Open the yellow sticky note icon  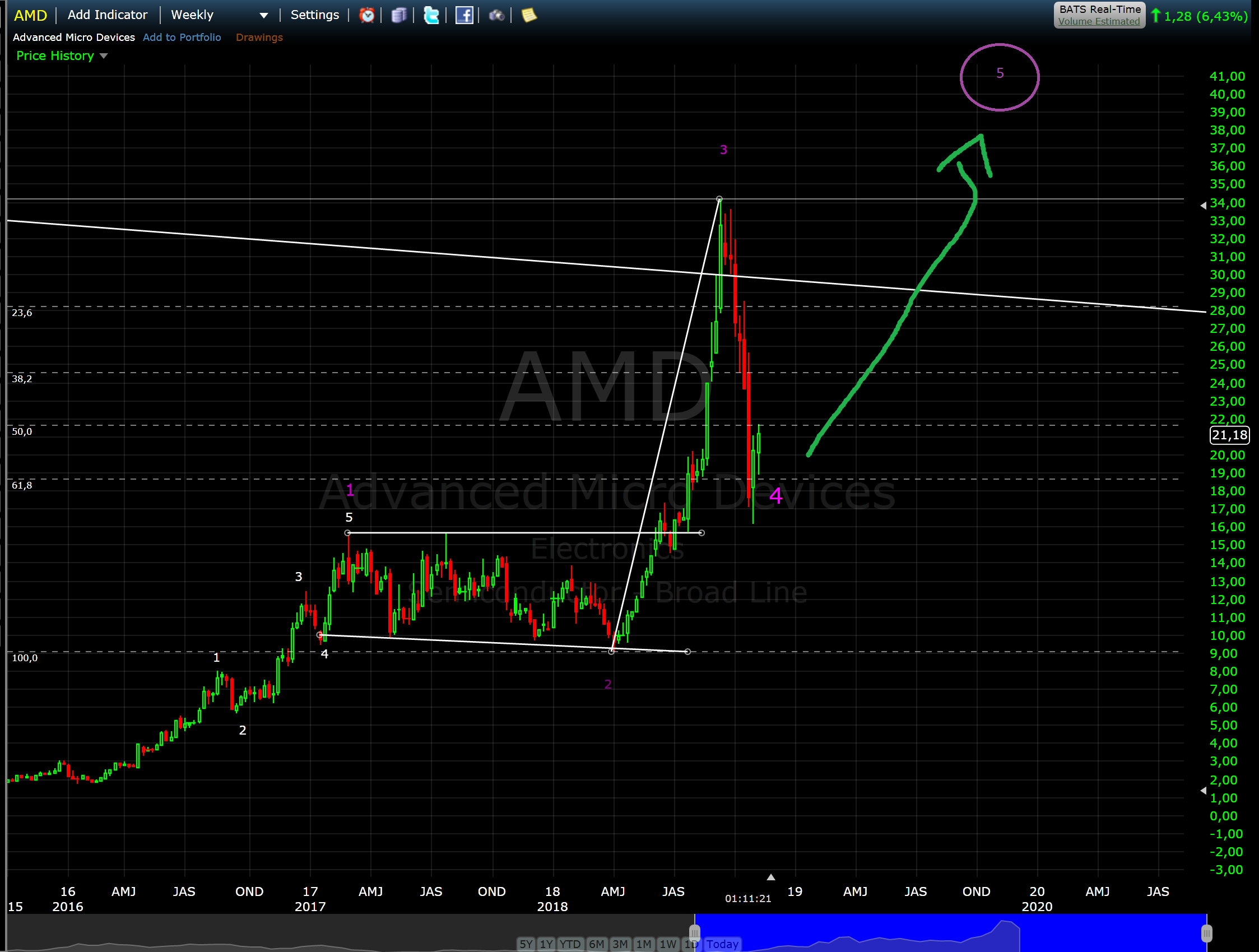pos(529,15)
